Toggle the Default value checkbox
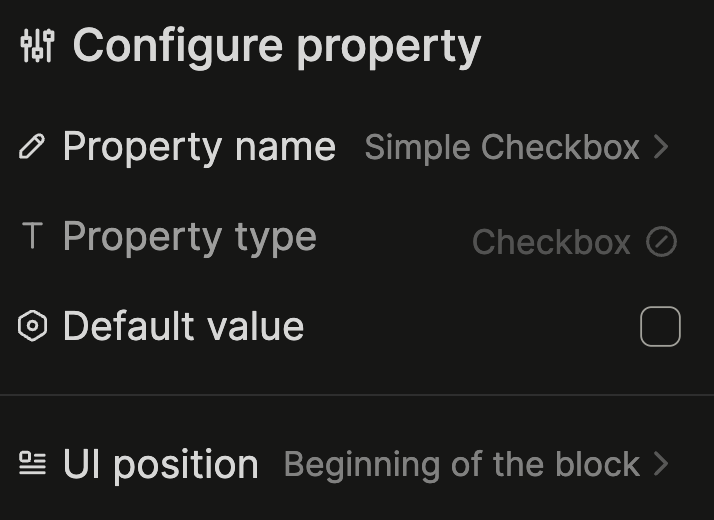The width and height of the screenshot is (714, 520). [x=660, y=326]
